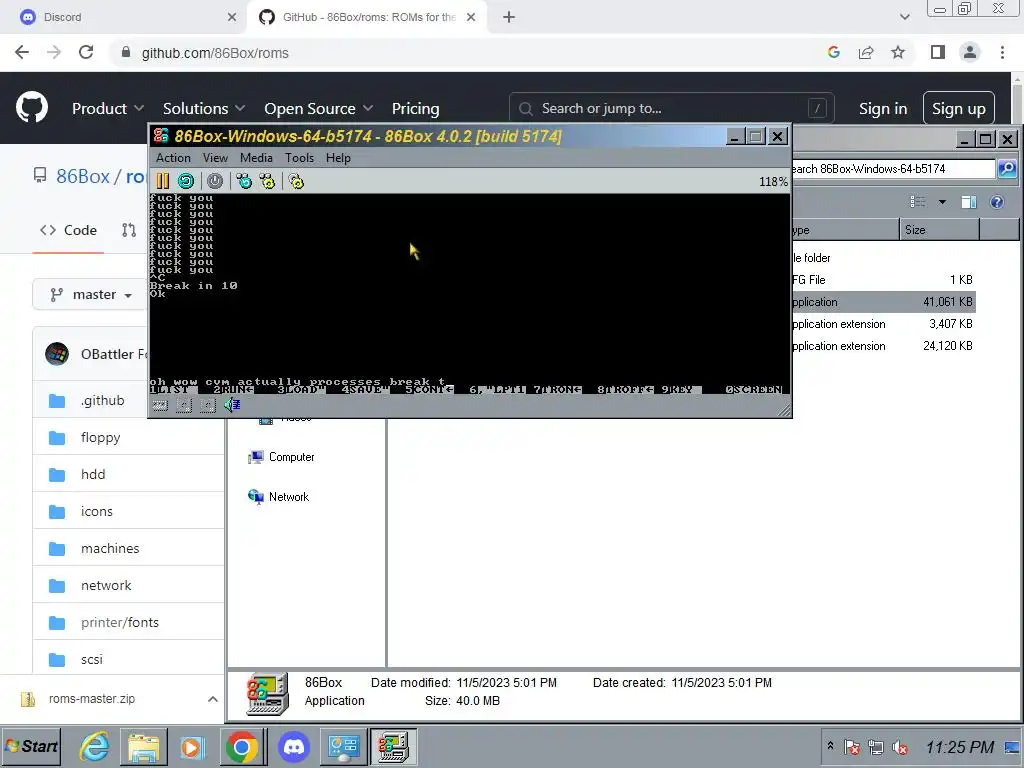Screen dimensions: 1024x768
Task: Click the sound speaker icon in 86Box status bar
Action: (x=232, y=405)
